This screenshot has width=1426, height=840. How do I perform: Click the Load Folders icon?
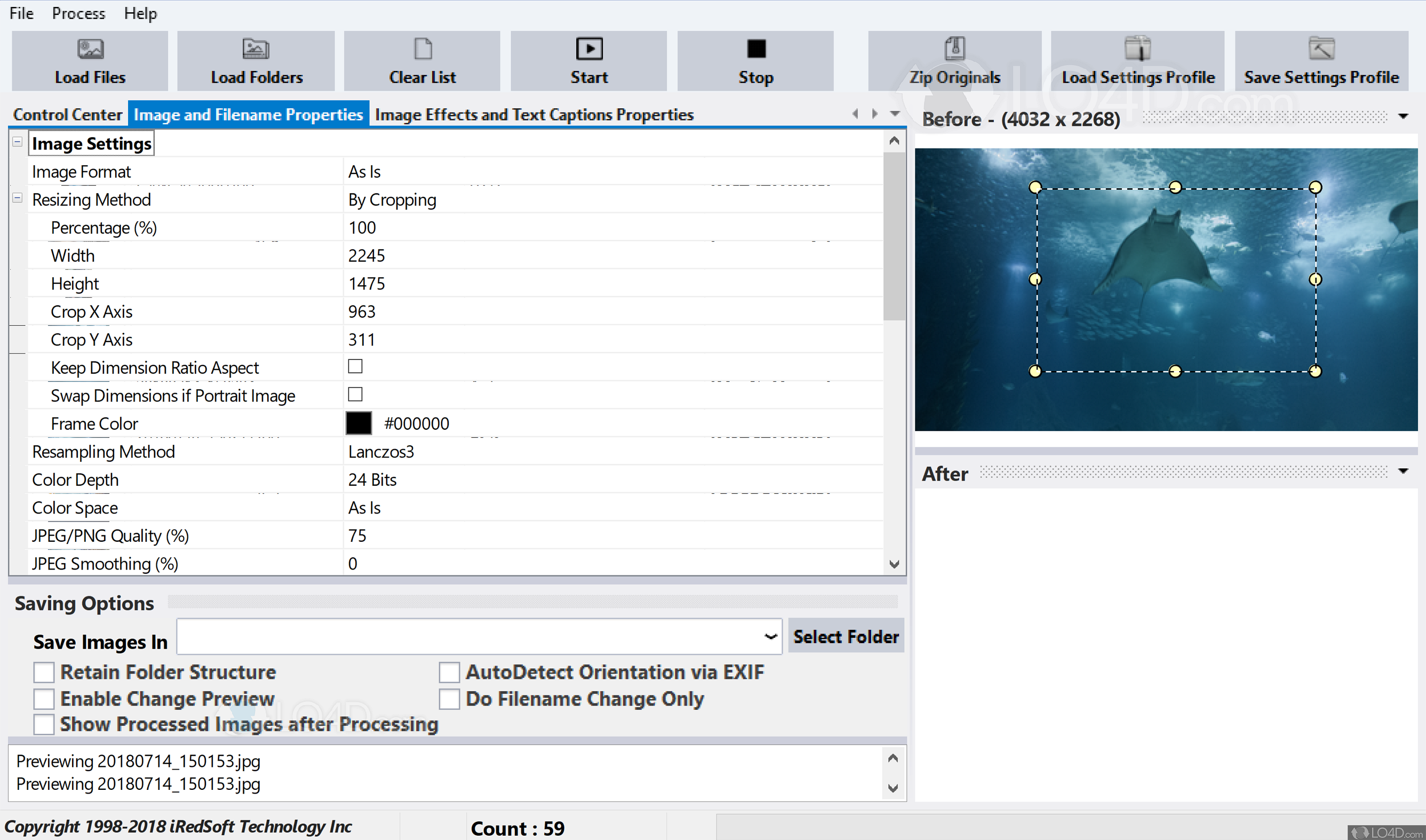pos(256,60)
